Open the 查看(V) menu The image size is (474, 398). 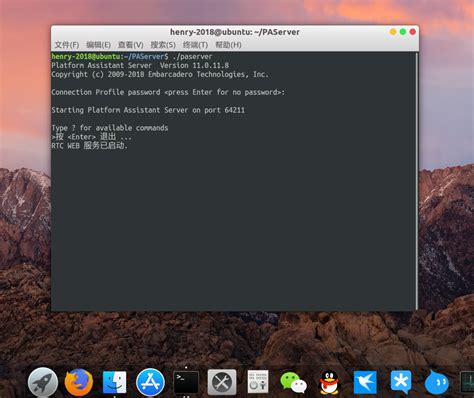pyautogui.click(x=131, y=45)
